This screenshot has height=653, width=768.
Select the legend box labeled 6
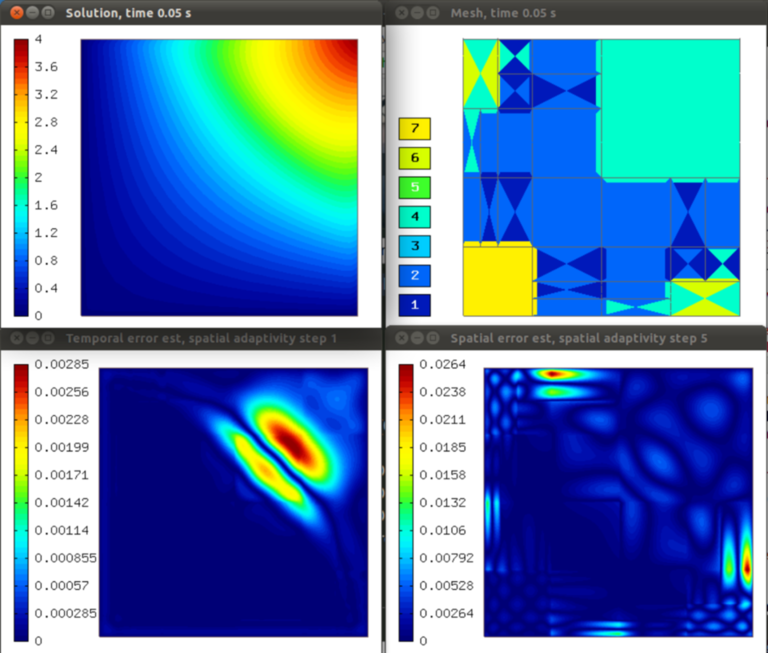414,158
